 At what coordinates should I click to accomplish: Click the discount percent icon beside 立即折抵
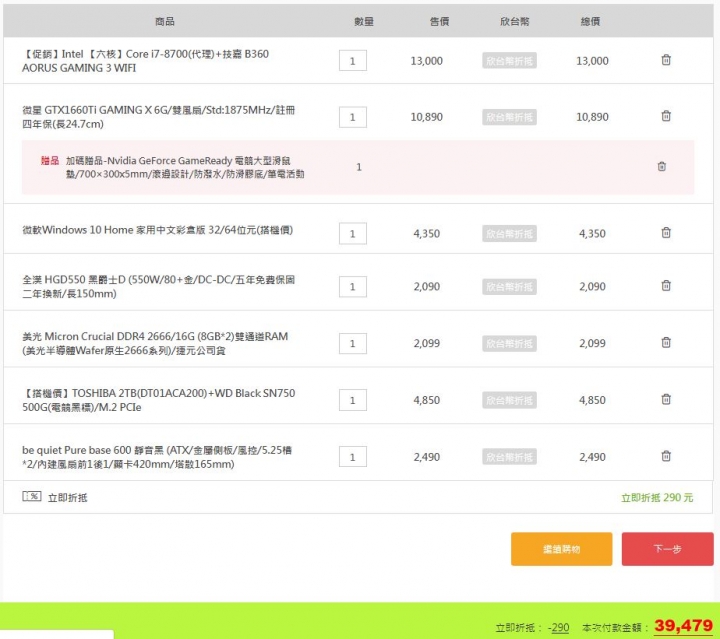(x=32, y=496)
